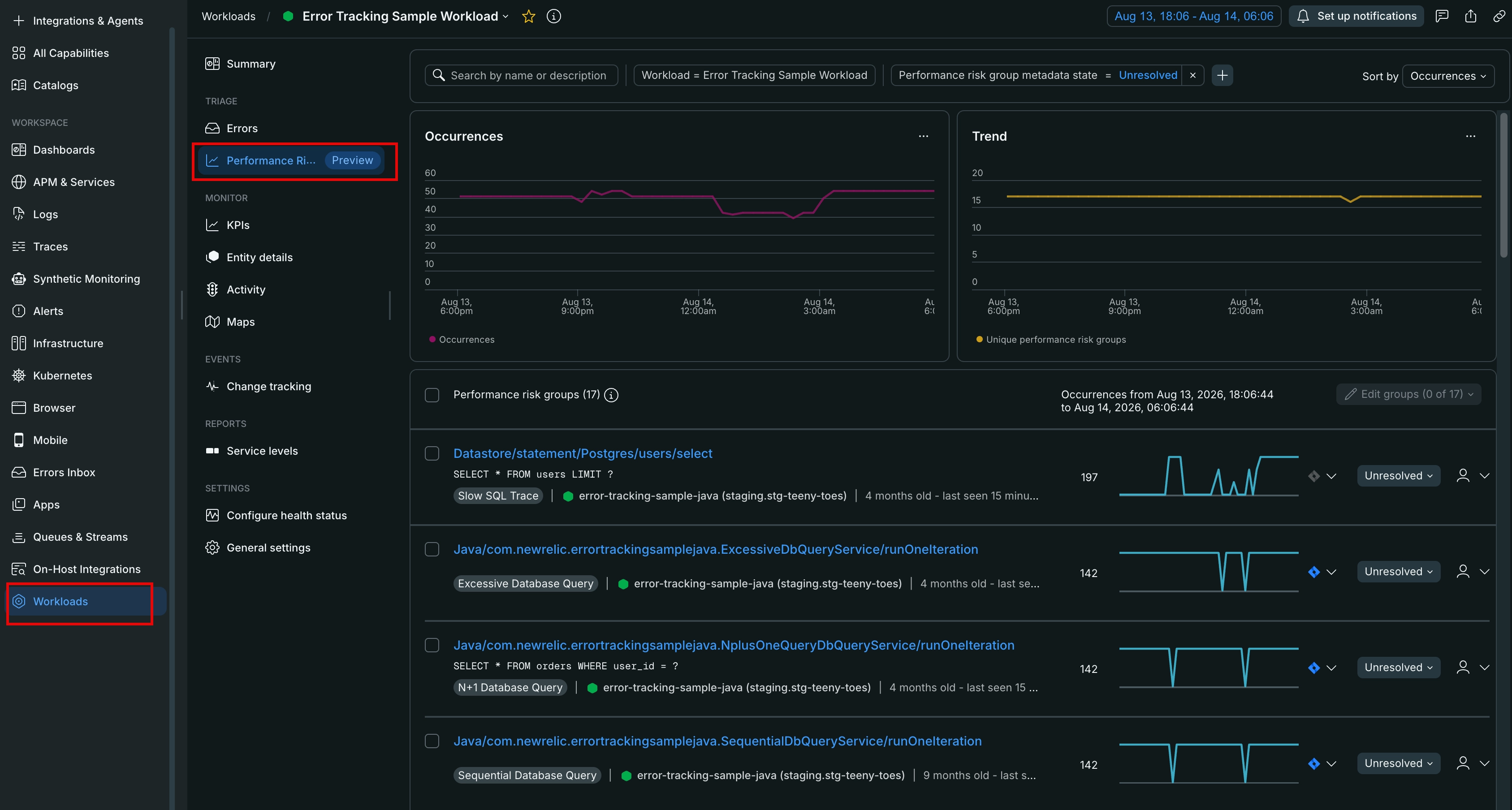
Task: Click the Integrations & Agents plus icon
Action: coord(19,21)
